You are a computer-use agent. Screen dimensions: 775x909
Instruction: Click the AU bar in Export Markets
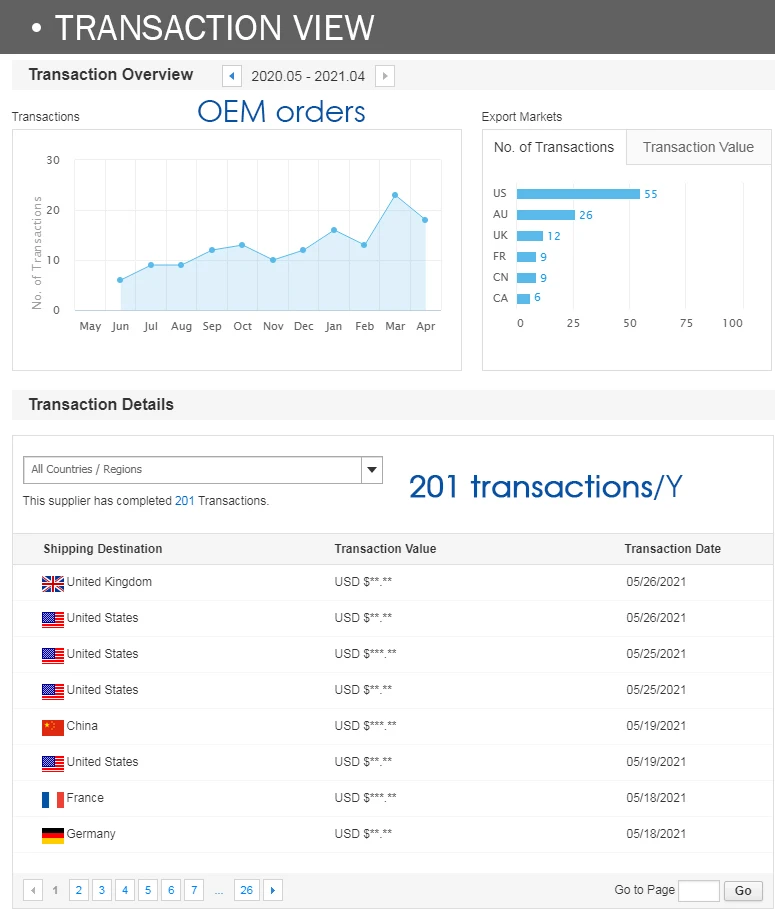coord(546,215)
